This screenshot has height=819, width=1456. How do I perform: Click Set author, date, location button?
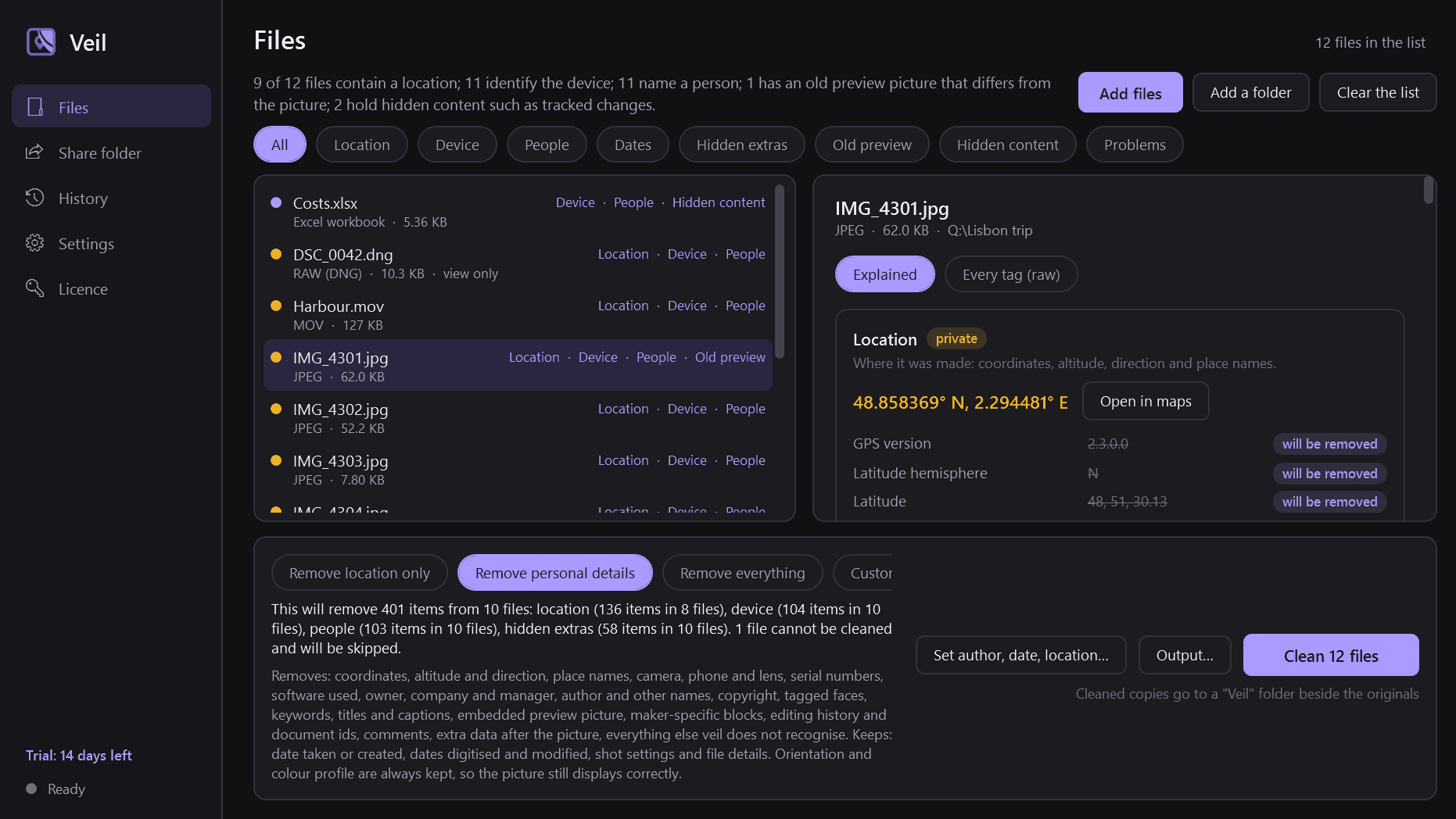1021,655
